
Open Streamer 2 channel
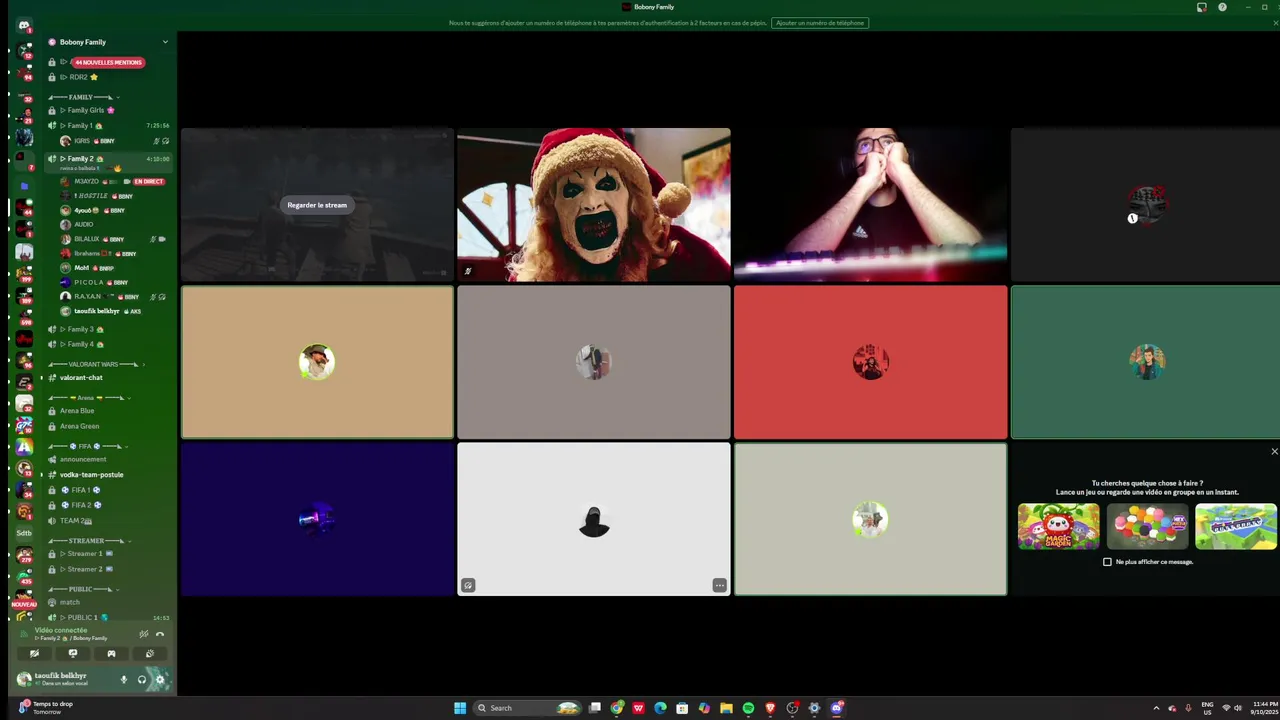click(x=108, y=569)
